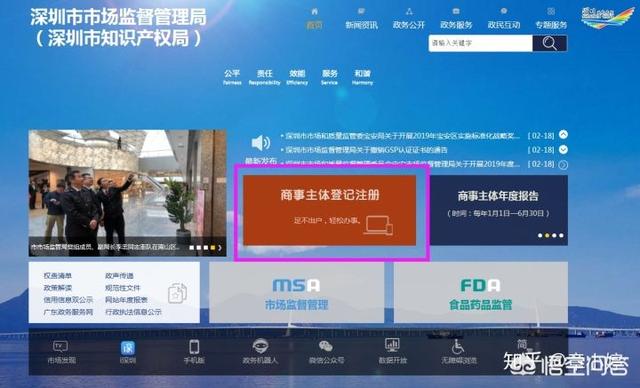Open the 政务服务 navigation menu
This screenshot has height=388, width=640.
(456, 19)
